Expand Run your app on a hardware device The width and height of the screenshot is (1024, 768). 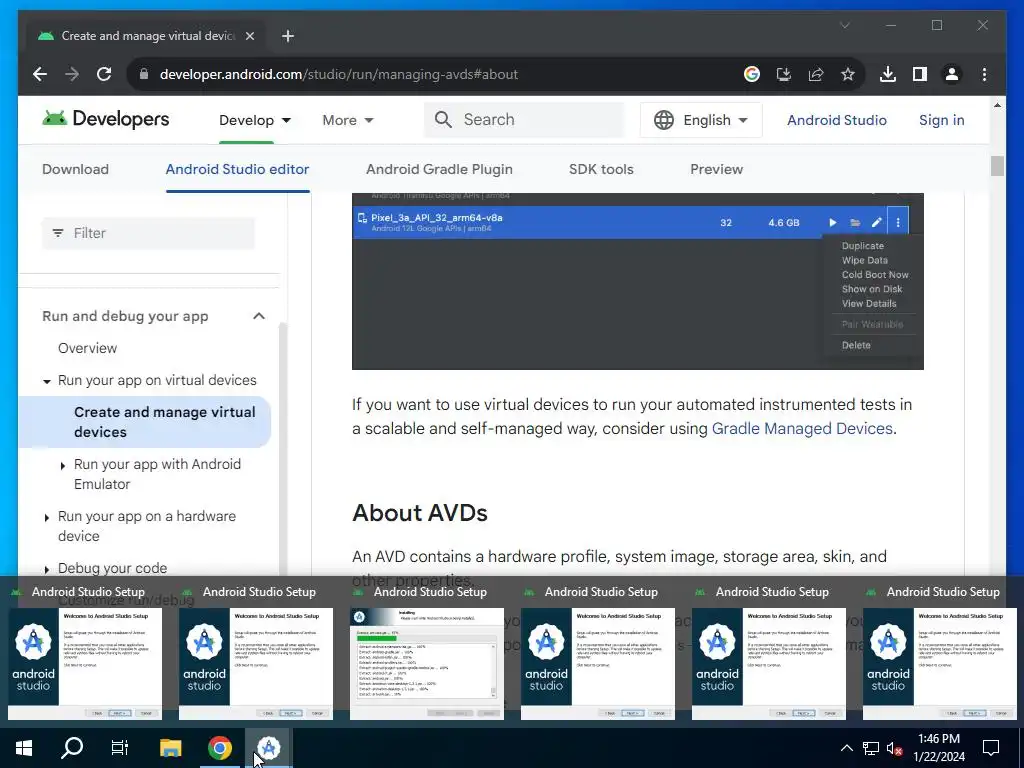coord(46,518)
